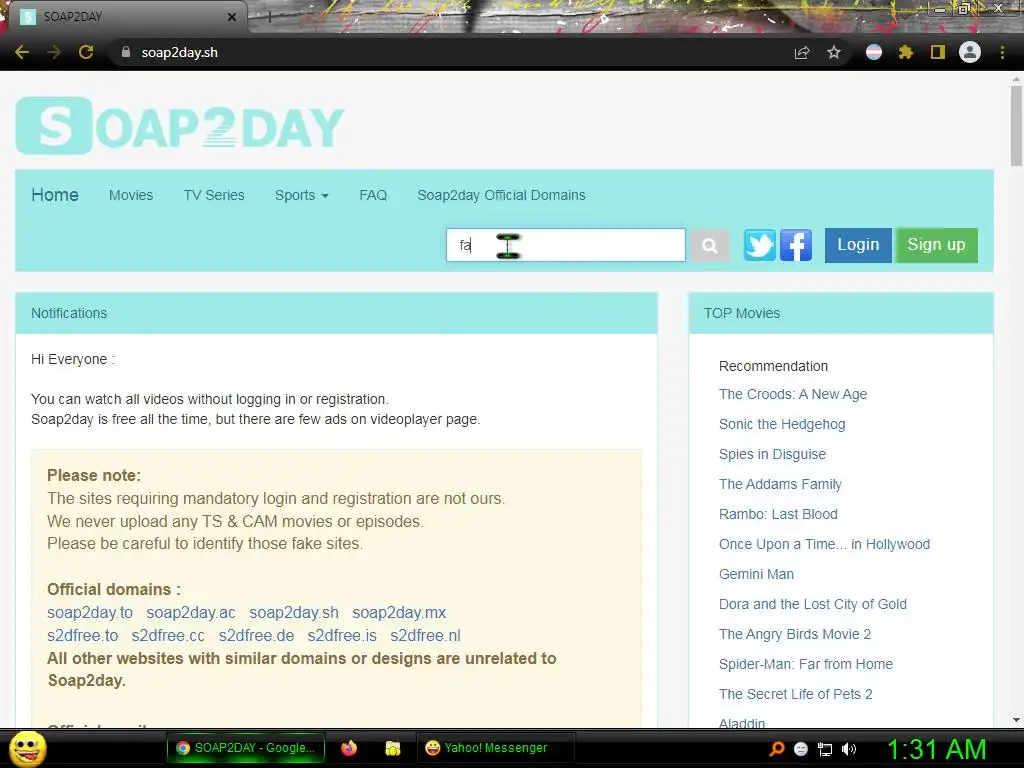Submit search with the magnifier button

click(x=710, y=246)
